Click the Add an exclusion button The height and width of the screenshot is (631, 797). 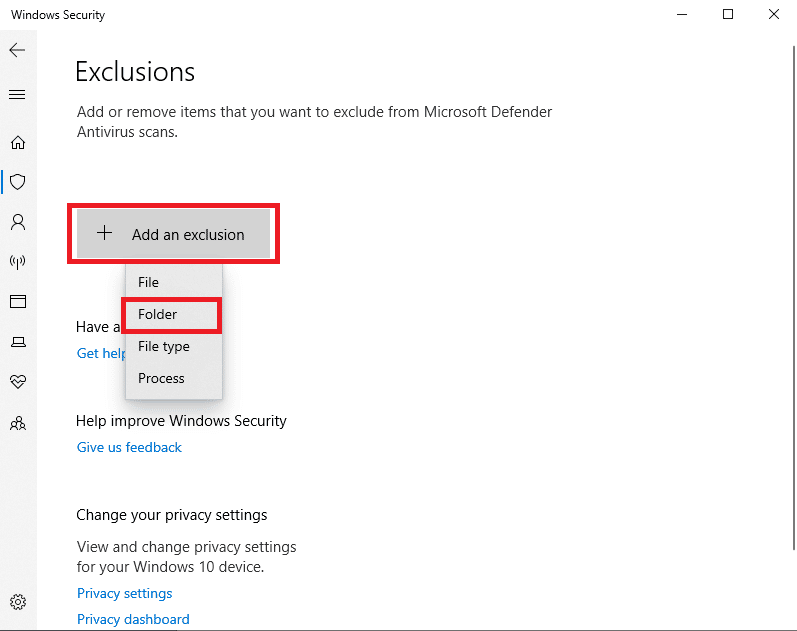[x=173, y=234]
